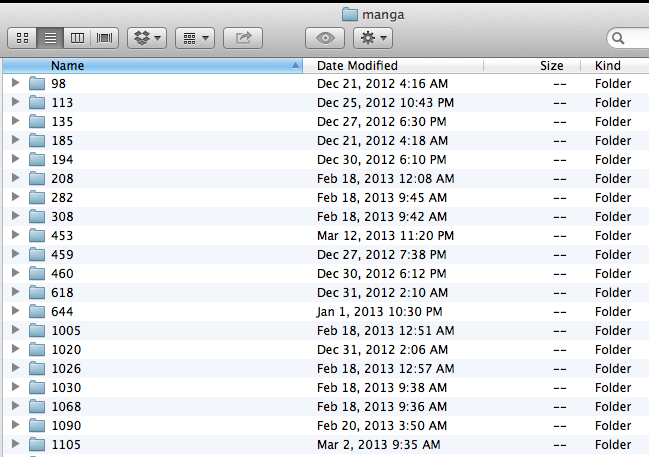Sort by the Size column header
Screen dimensions: 649x457
(551, 65)
